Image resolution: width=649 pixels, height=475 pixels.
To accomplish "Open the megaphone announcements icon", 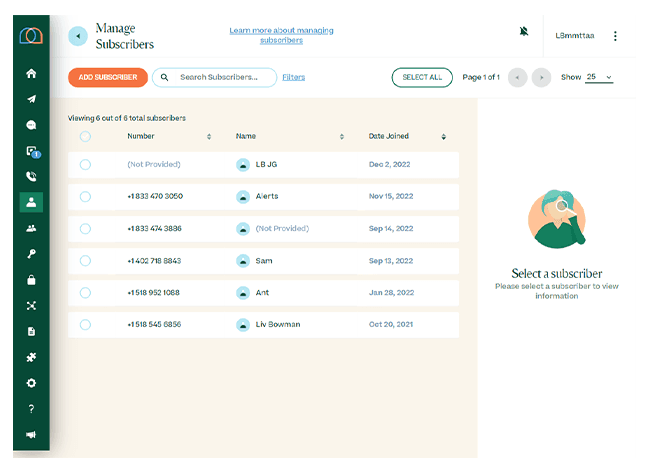I will 31,435.
